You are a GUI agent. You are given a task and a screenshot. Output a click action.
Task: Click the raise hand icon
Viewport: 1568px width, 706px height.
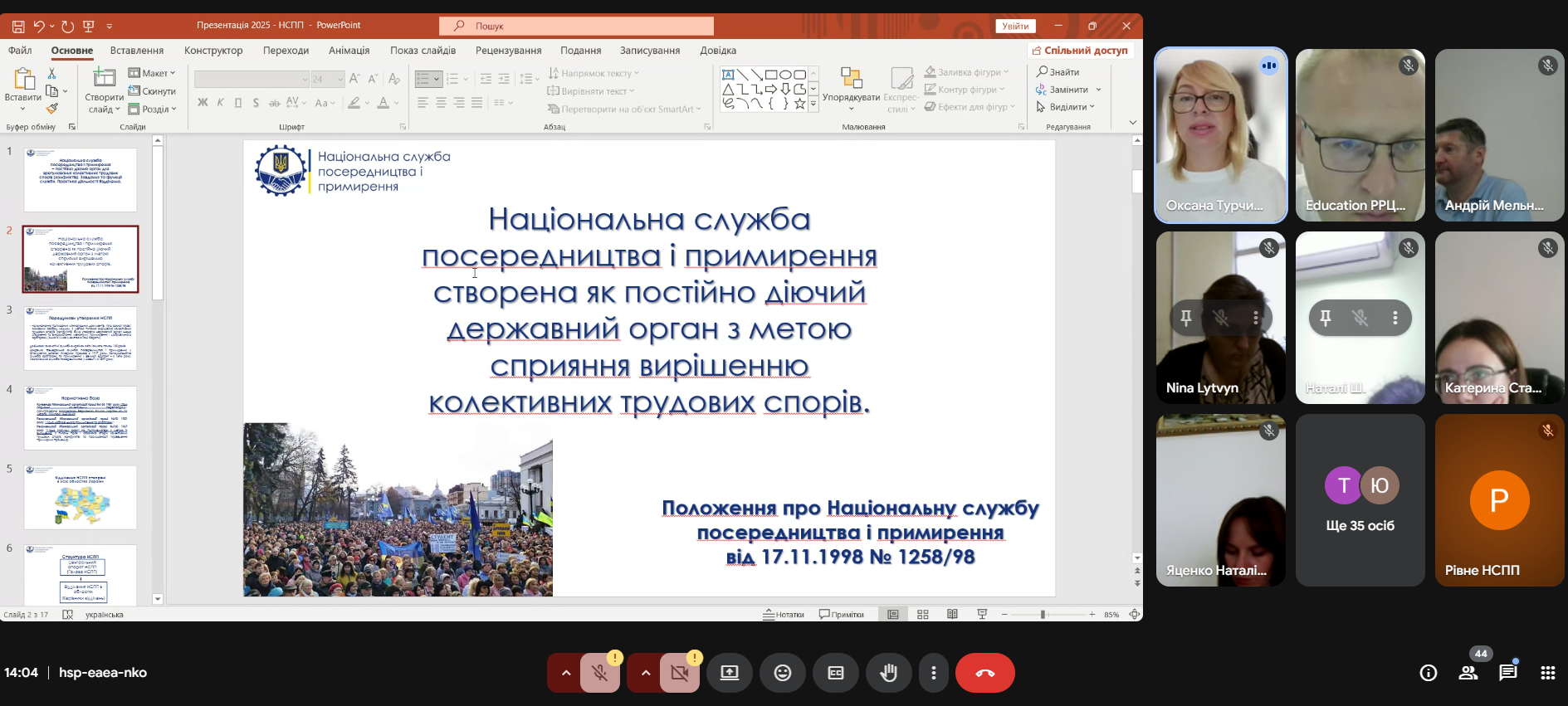coord(888,673)
